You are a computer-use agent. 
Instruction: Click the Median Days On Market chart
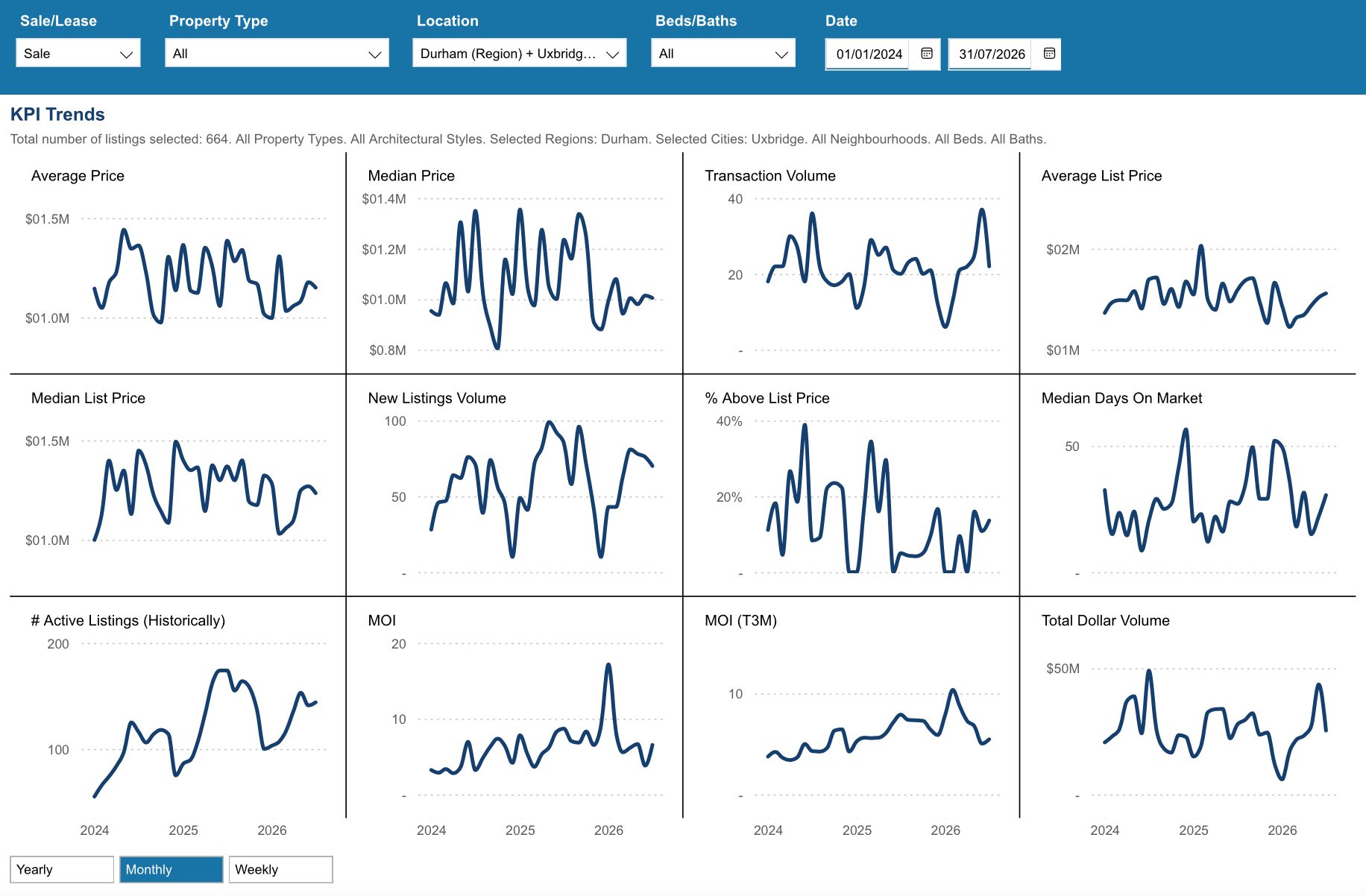(x=1188, y=485)
